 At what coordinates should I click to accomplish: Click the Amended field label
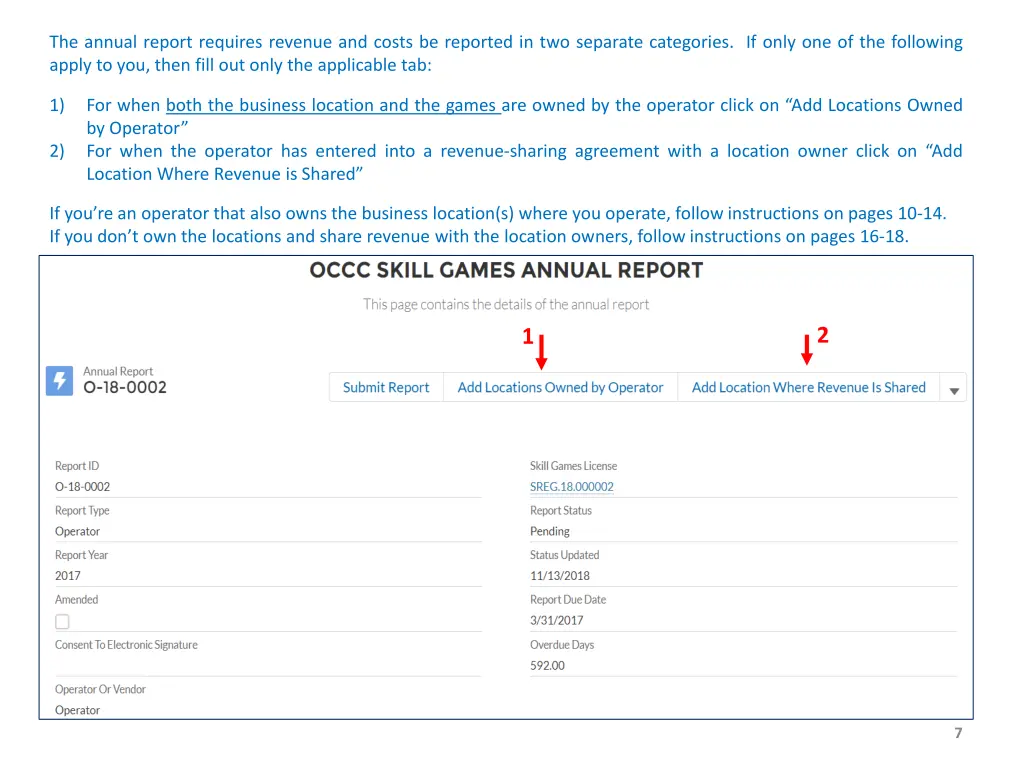pyautogui.click(x=76, y=600)
